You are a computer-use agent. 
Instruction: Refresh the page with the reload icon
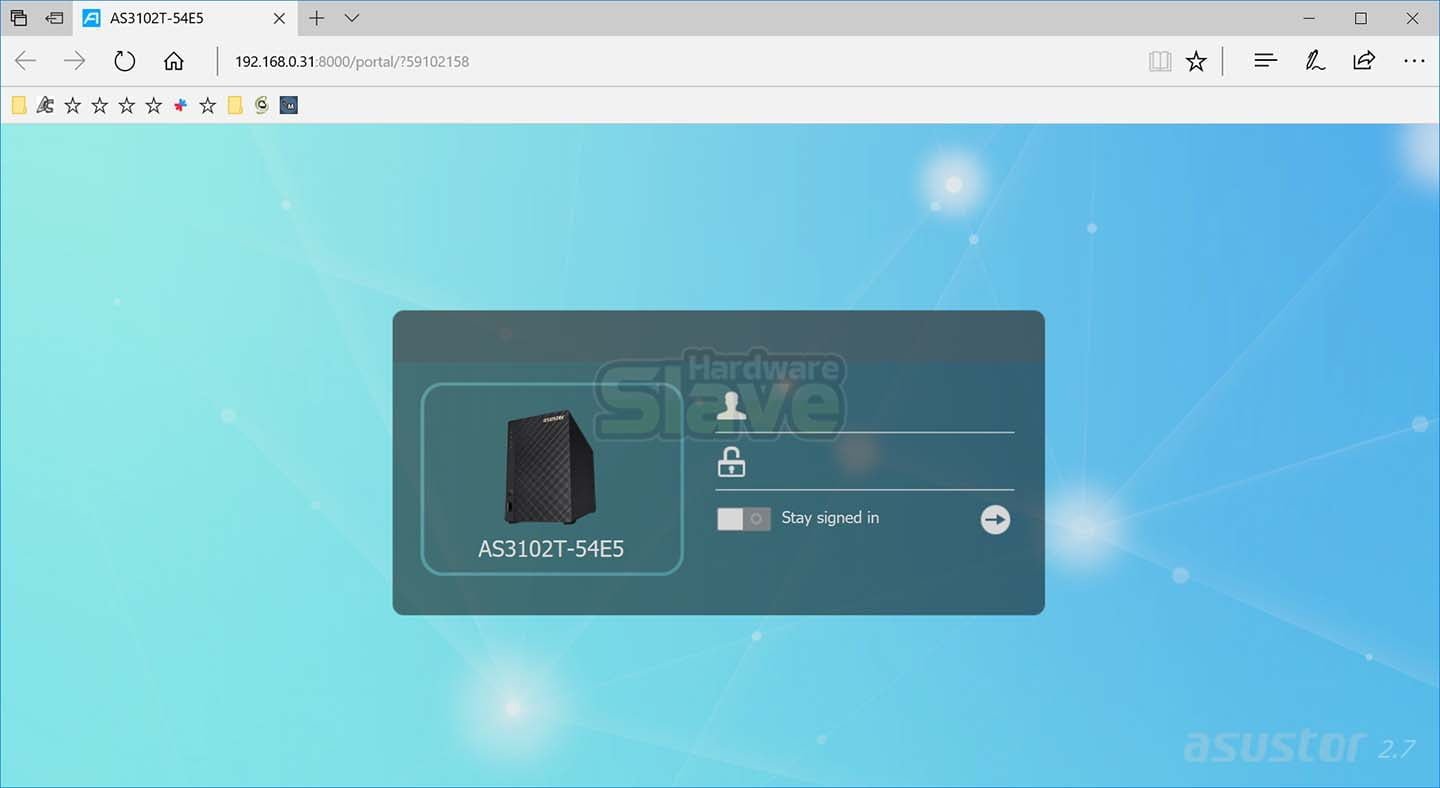click(124, 61)
